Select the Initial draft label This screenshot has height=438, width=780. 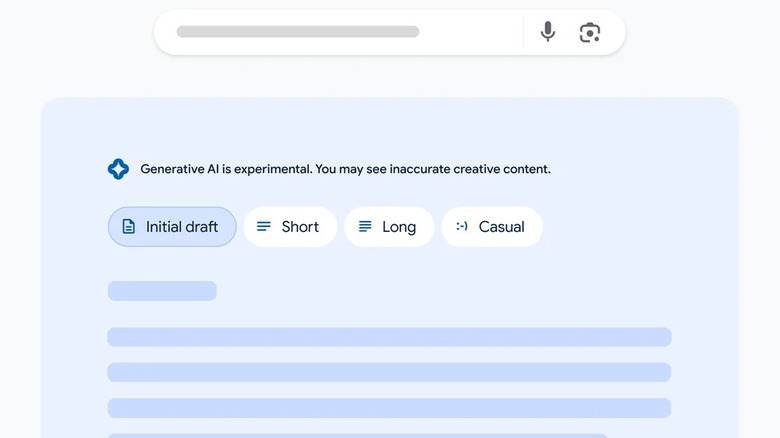point(182,227)
